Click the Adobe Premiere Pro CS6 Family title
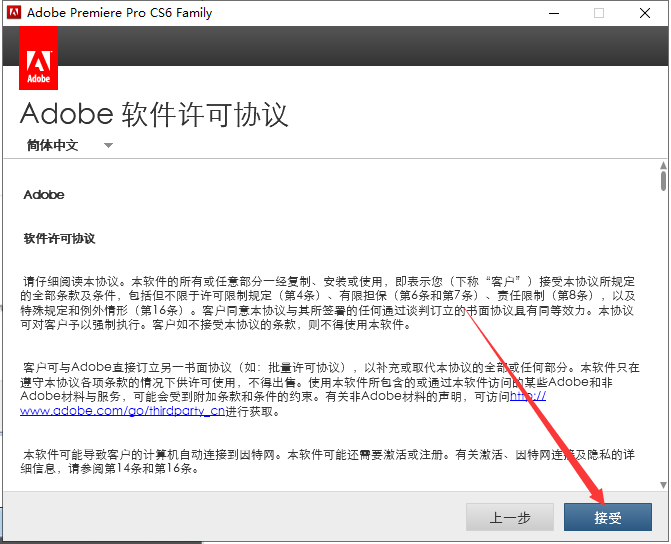The image size is (671, 544). pos(119,13)
